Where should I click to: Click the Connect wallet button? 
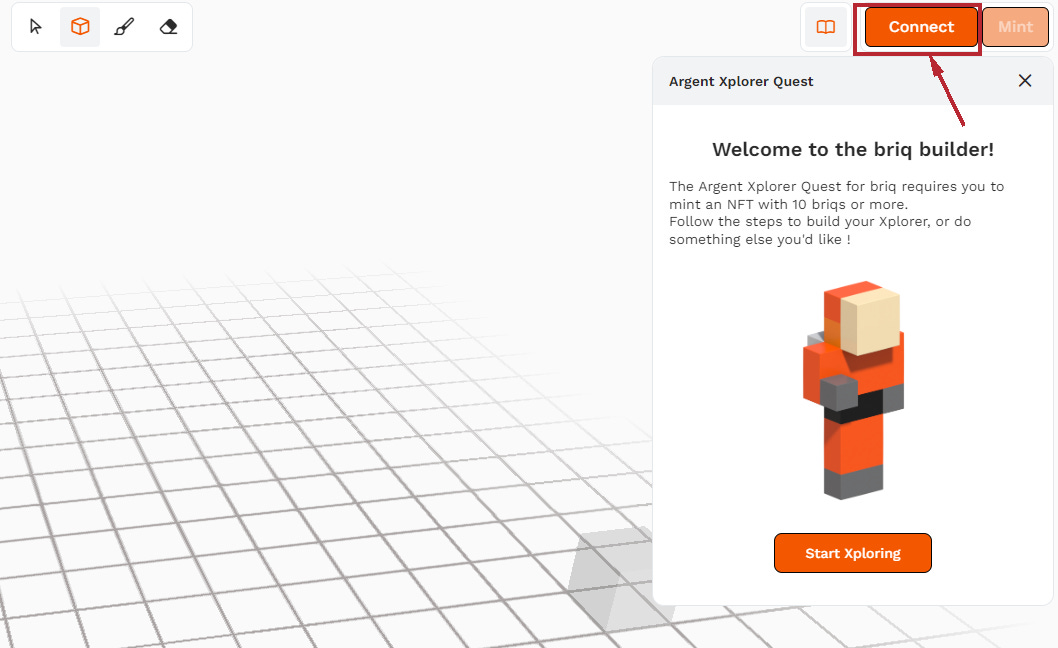coord(921,27)
